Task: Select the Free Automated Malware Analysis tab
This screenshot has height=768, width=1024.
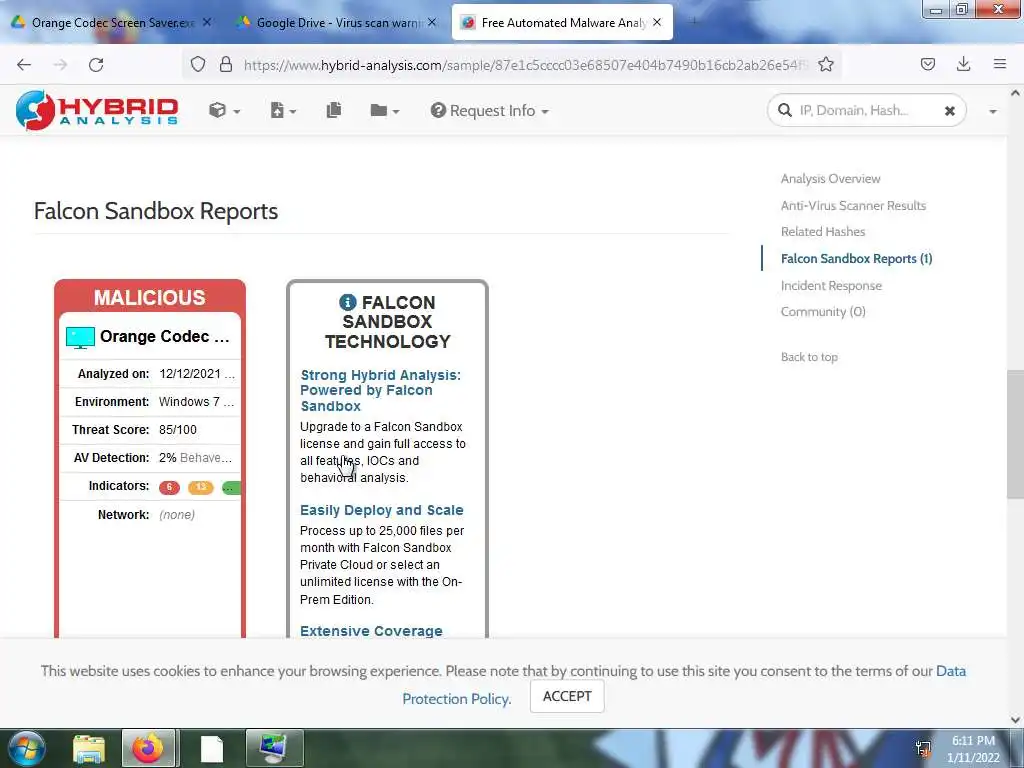Action: [x=563, y=23]
